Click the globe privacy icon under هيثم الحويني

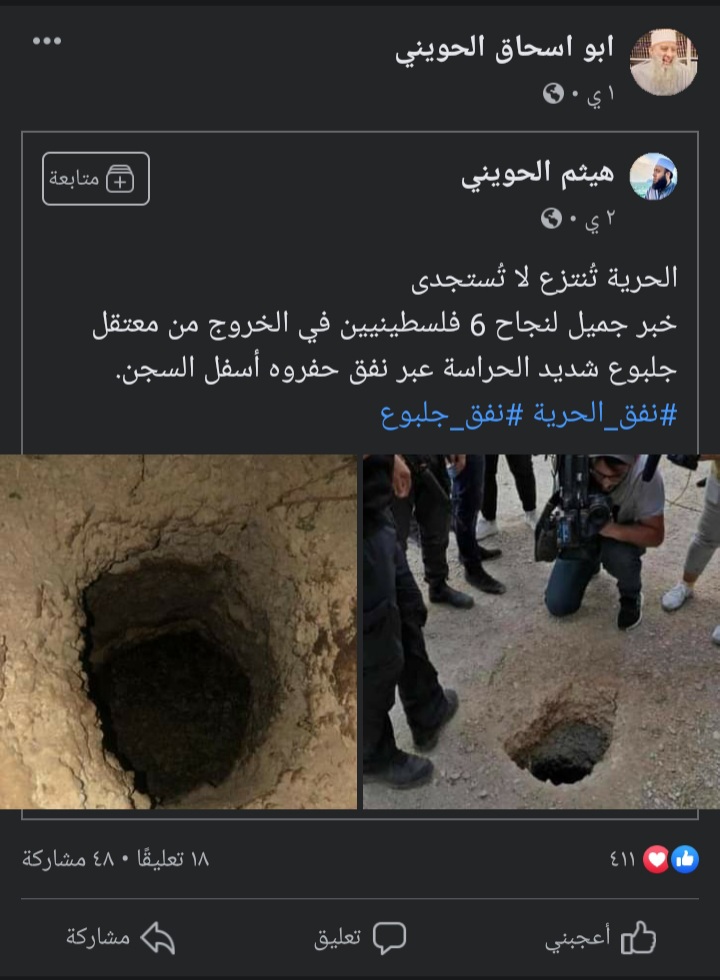coord(551,219)
